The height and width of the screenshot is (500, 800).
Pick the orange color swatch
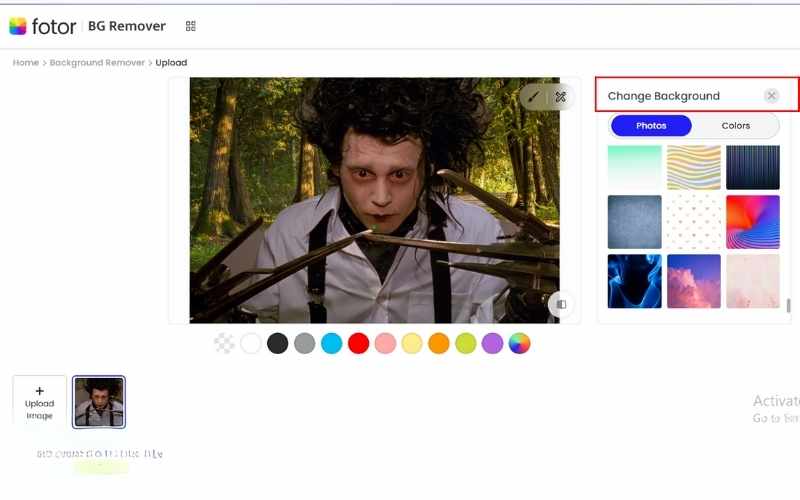click(x=439, y=343)
